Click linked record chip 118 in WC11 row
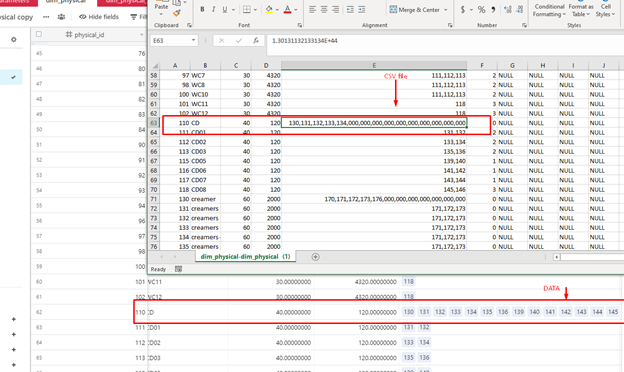 click(408, 281)
